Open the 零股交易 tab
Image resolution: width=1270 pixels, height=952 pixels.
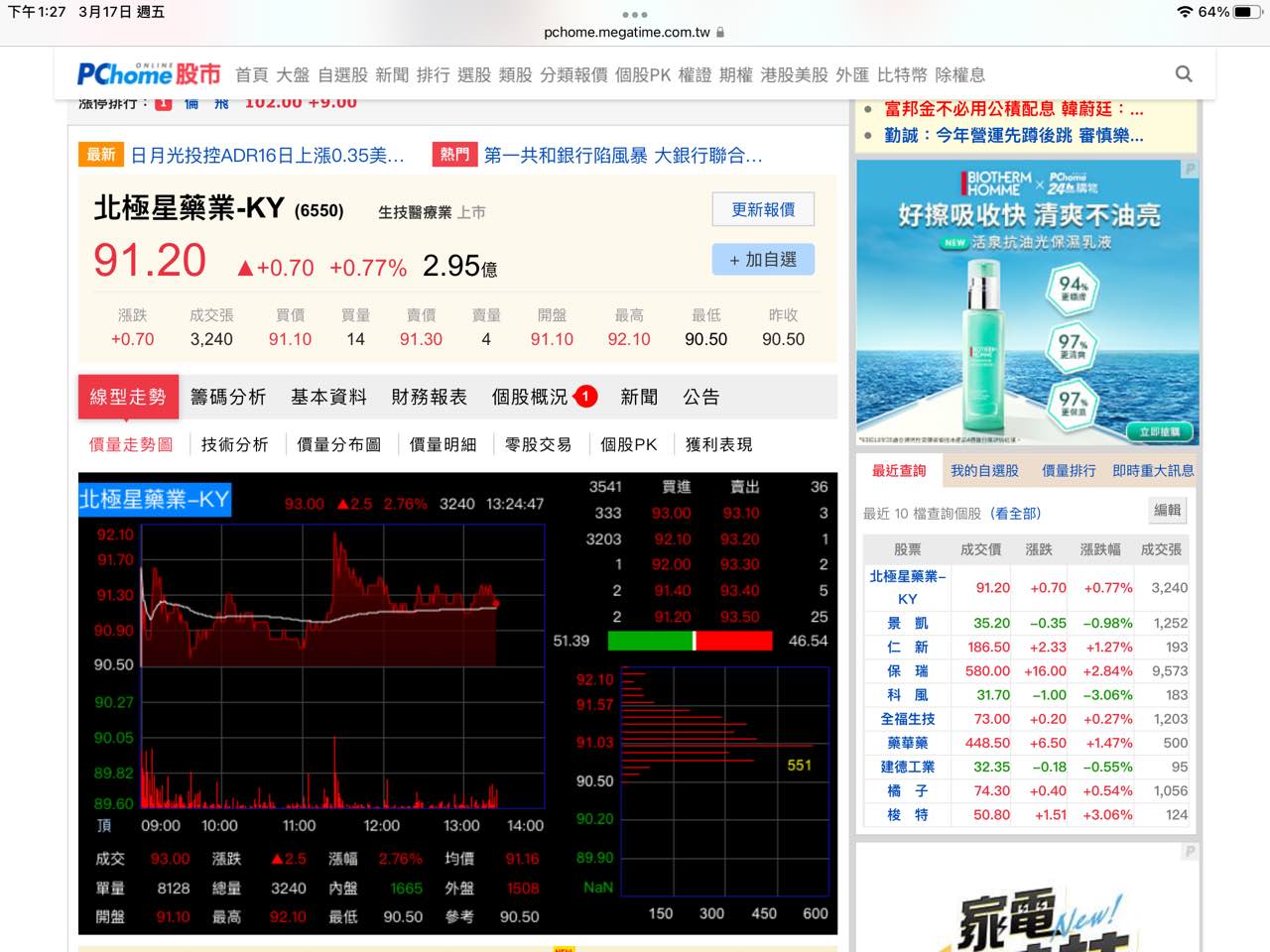[x=538, y=444]
